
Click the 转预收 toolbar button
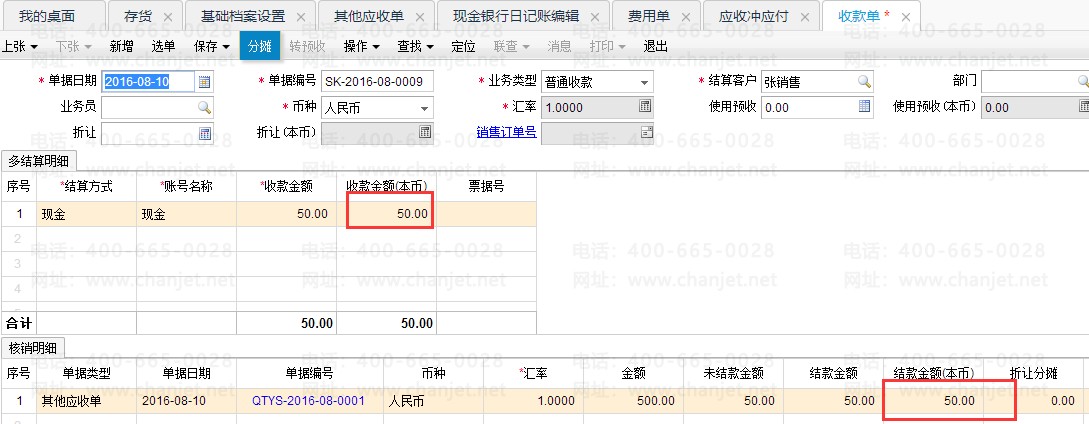click(x=308, y=47)
